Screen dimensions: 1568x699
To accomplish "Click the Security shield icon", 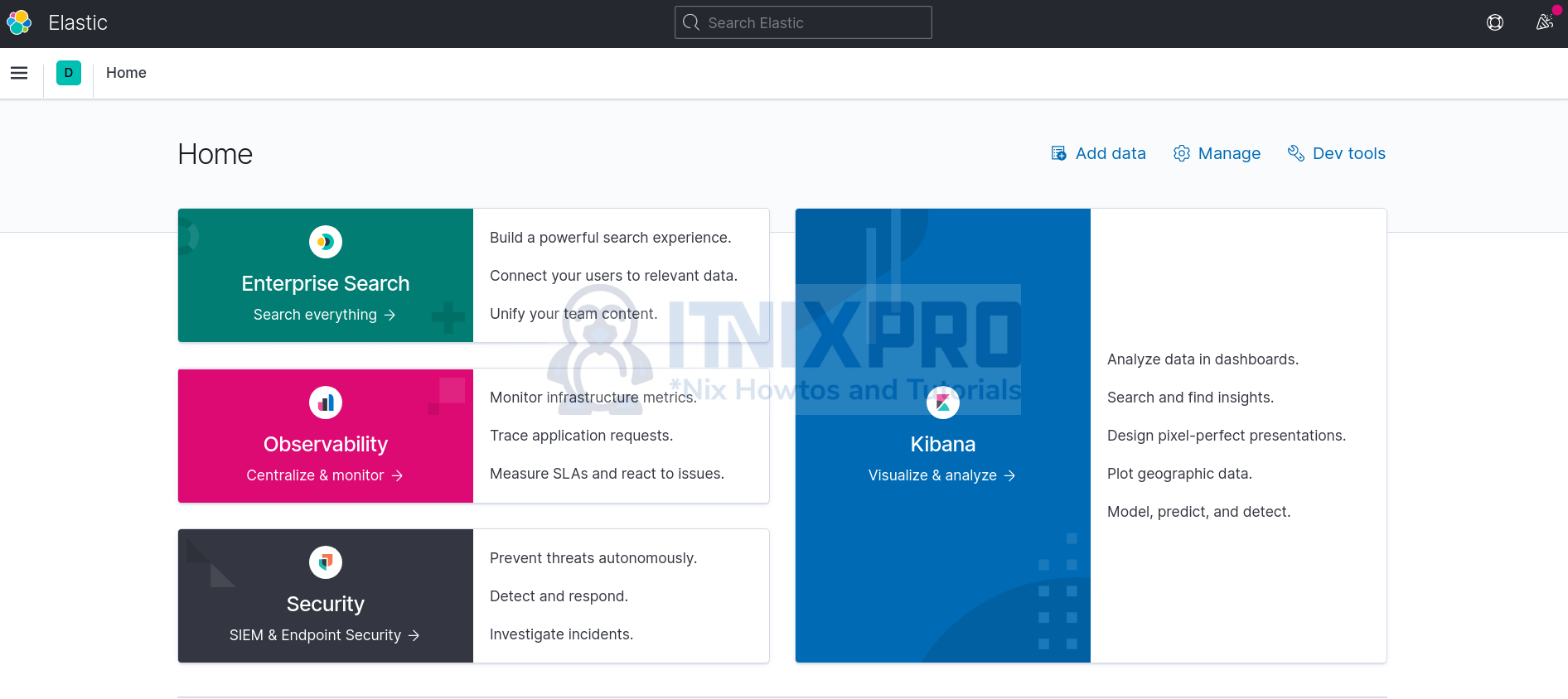I will 326,562.
